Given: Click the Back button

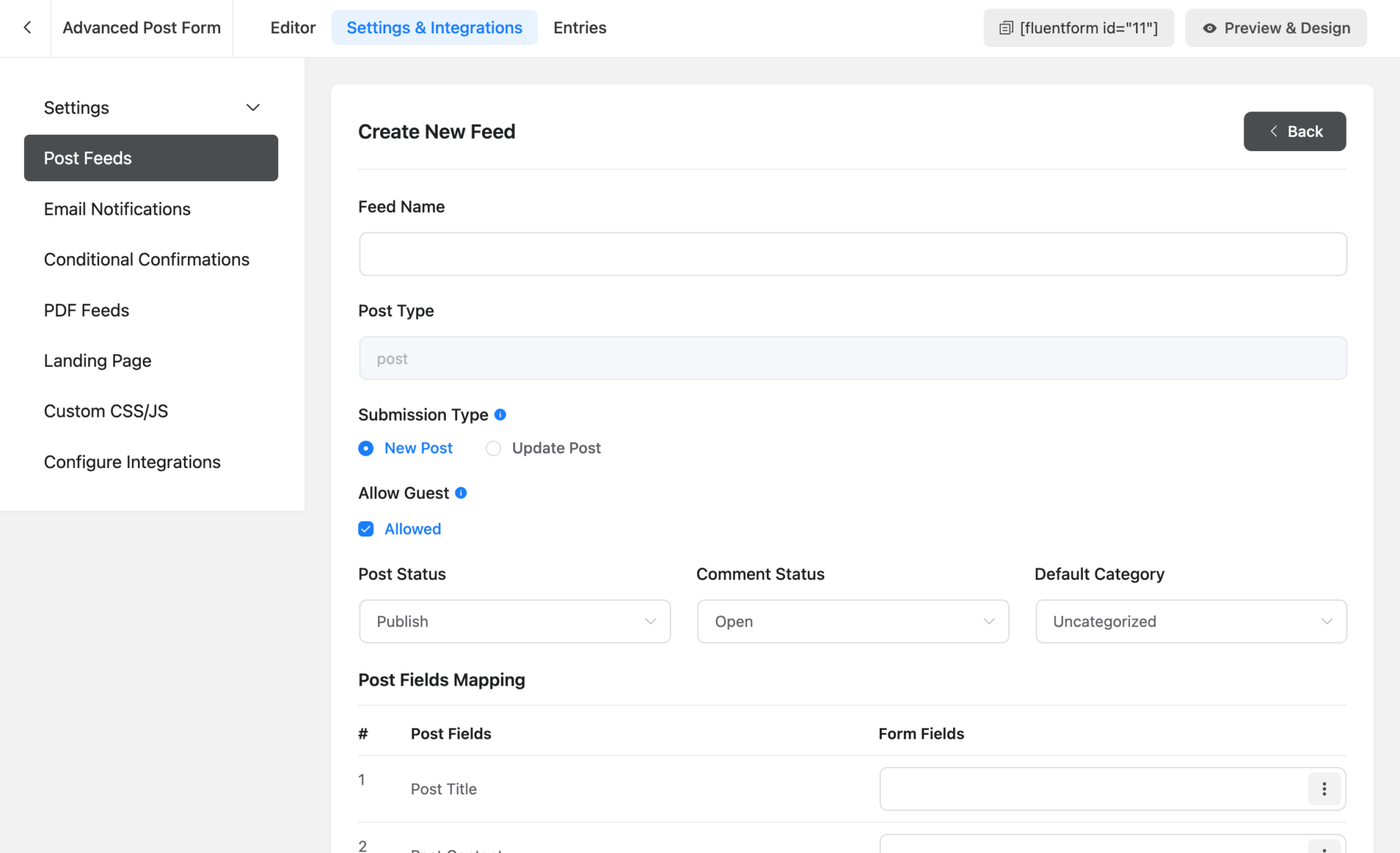Looking at the screenshot, I should [x=1294, y=131].
